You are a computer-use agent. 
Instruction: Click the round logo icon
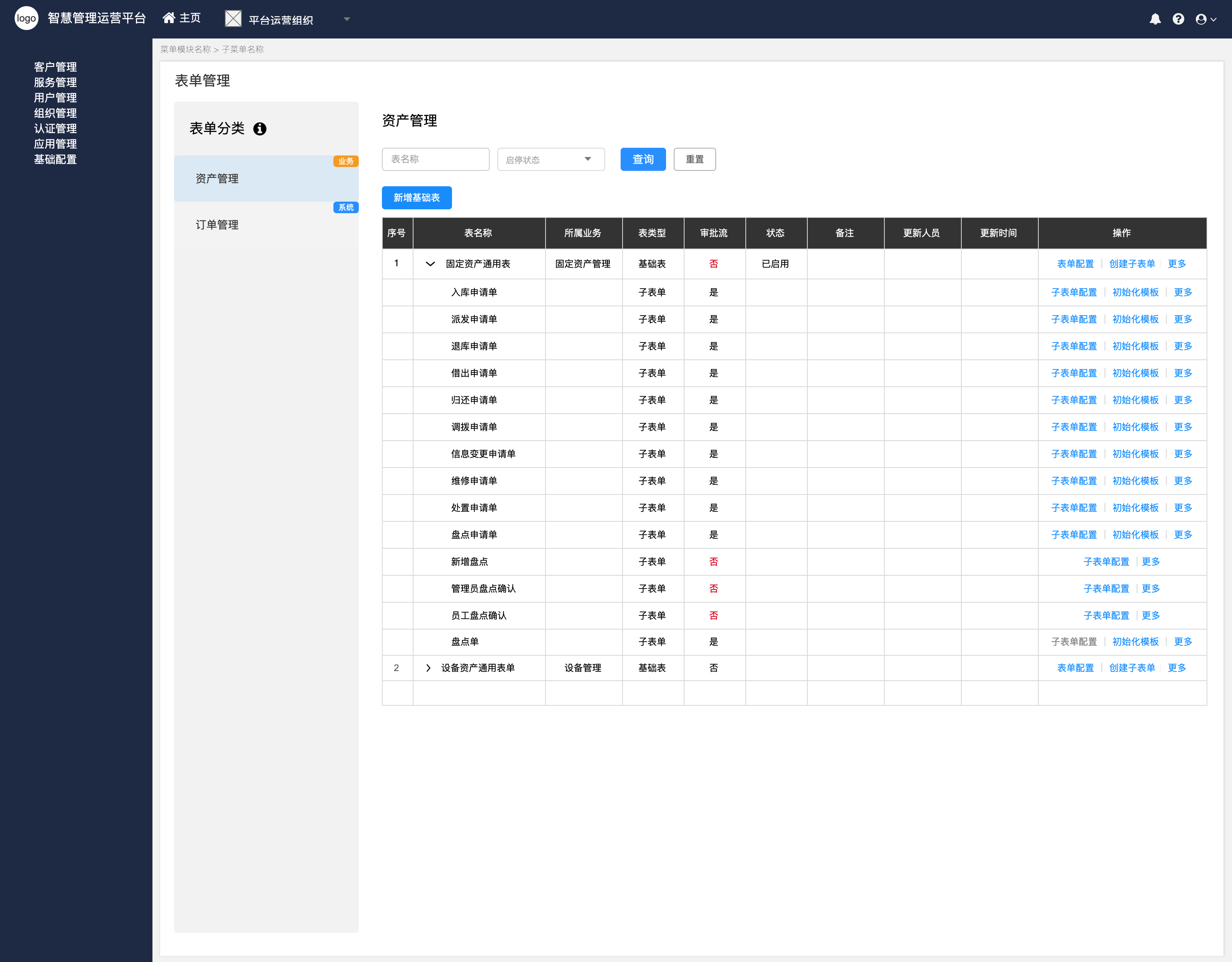pos(26,18)
